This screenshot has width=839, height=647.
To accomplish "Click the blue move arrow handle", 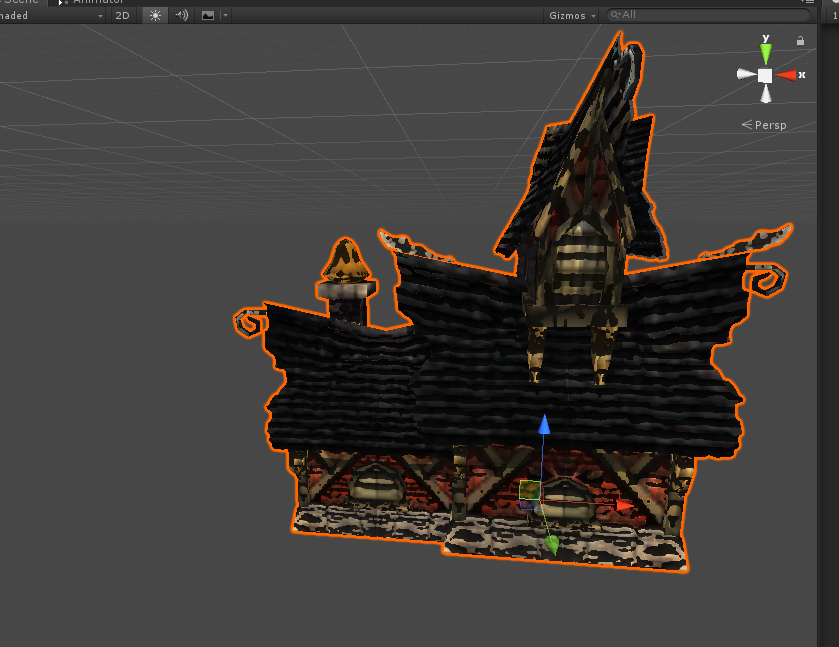I will click(x=544, y=424).
